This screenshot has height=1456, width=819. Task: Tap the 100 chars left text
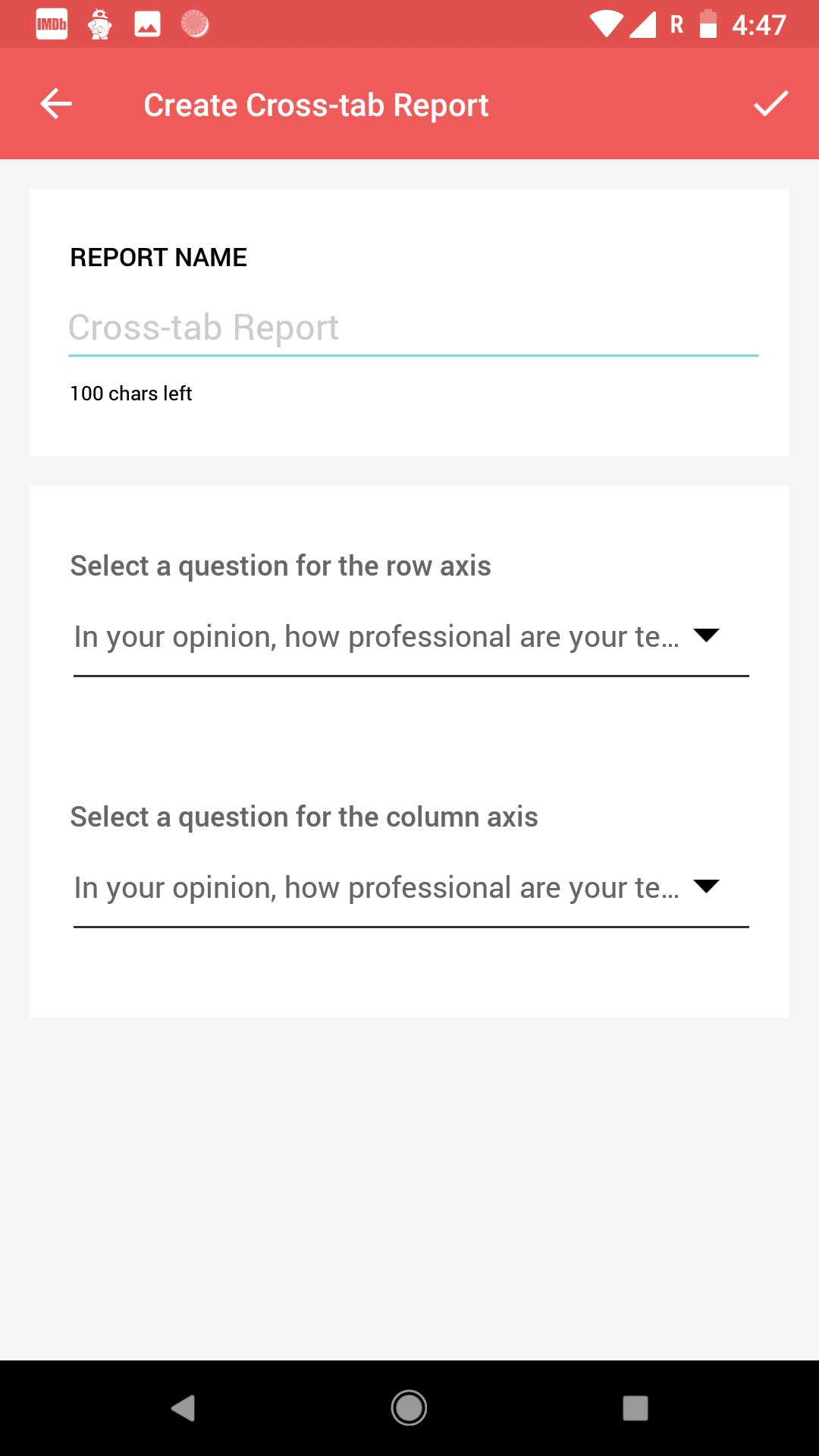[x=130, y=393]
